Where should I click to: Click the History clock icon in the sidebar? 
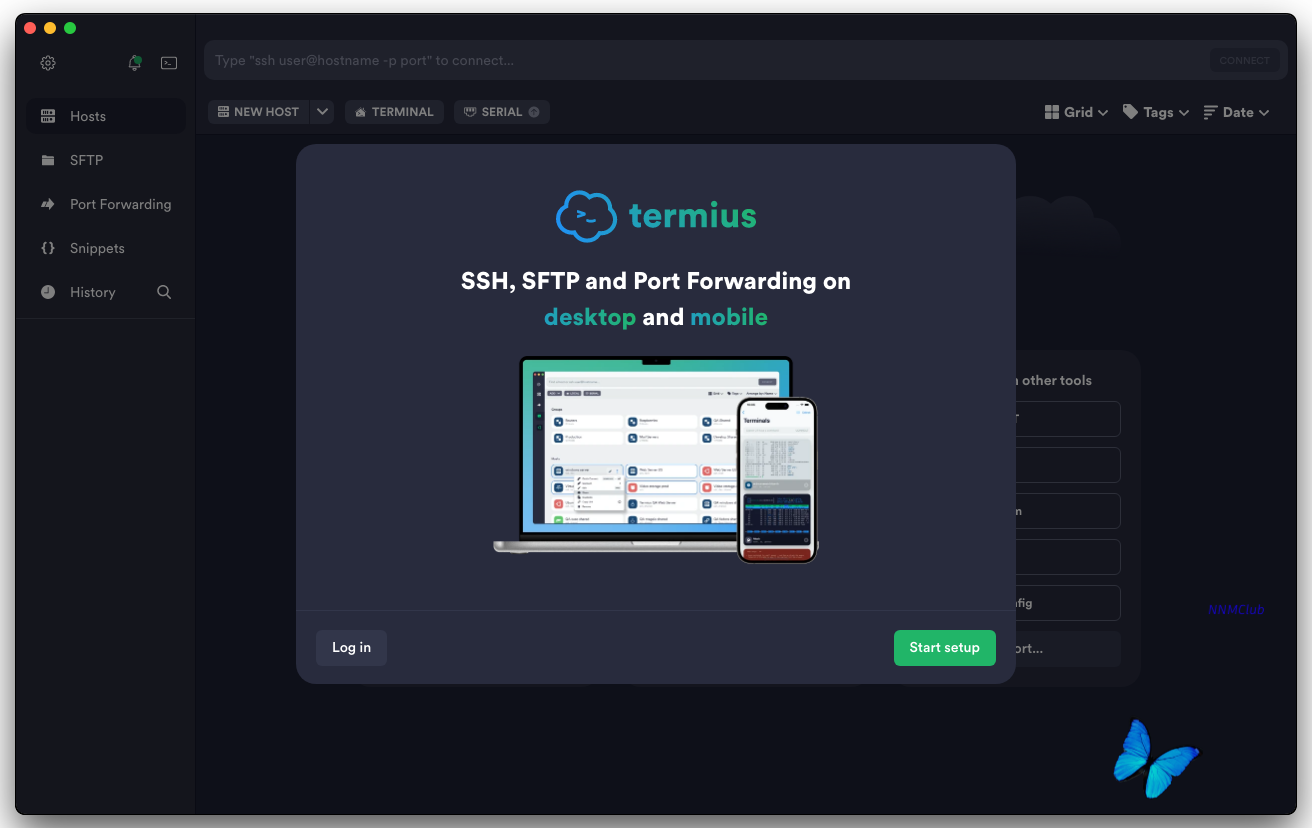[x=48, y=292]
